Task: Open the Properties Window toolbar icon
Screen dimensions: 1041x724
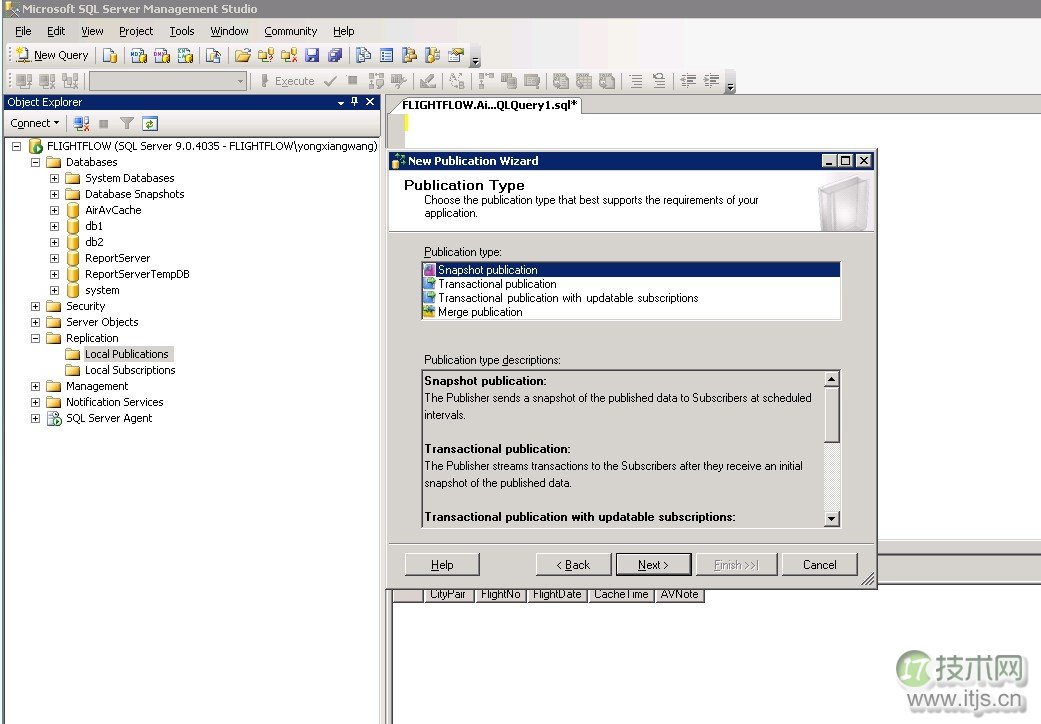Action: pyautogui.click(x=456, y=55)
